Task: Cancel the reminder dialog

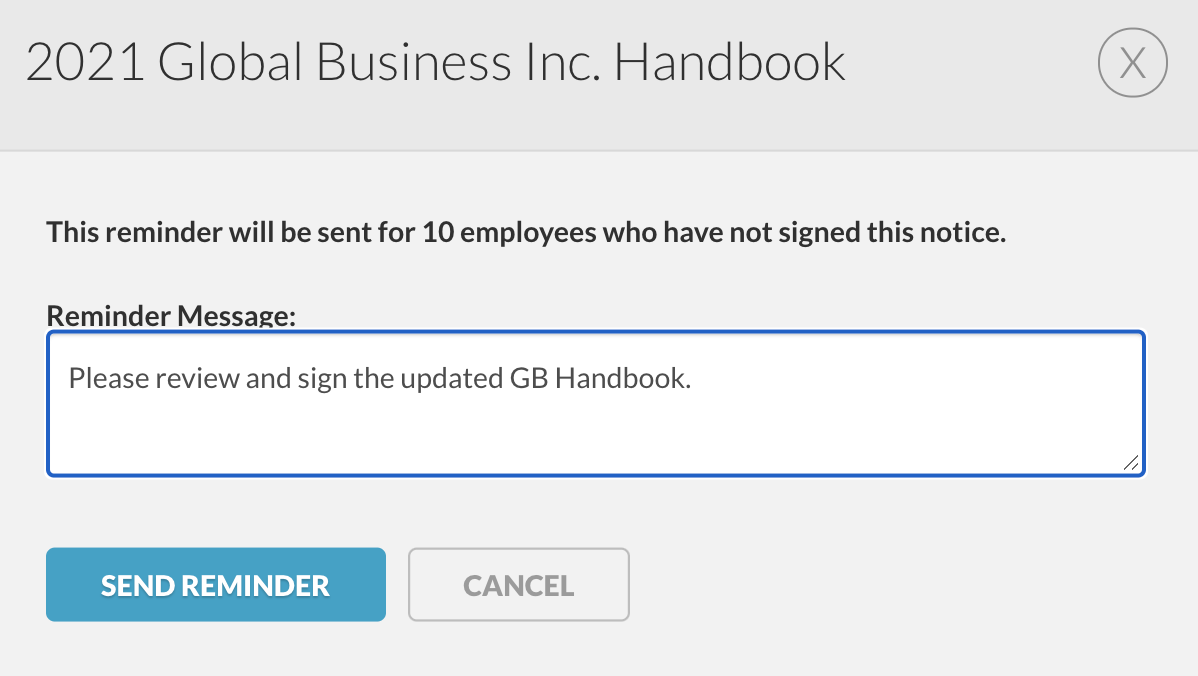Action: click(x=518, y=584)
